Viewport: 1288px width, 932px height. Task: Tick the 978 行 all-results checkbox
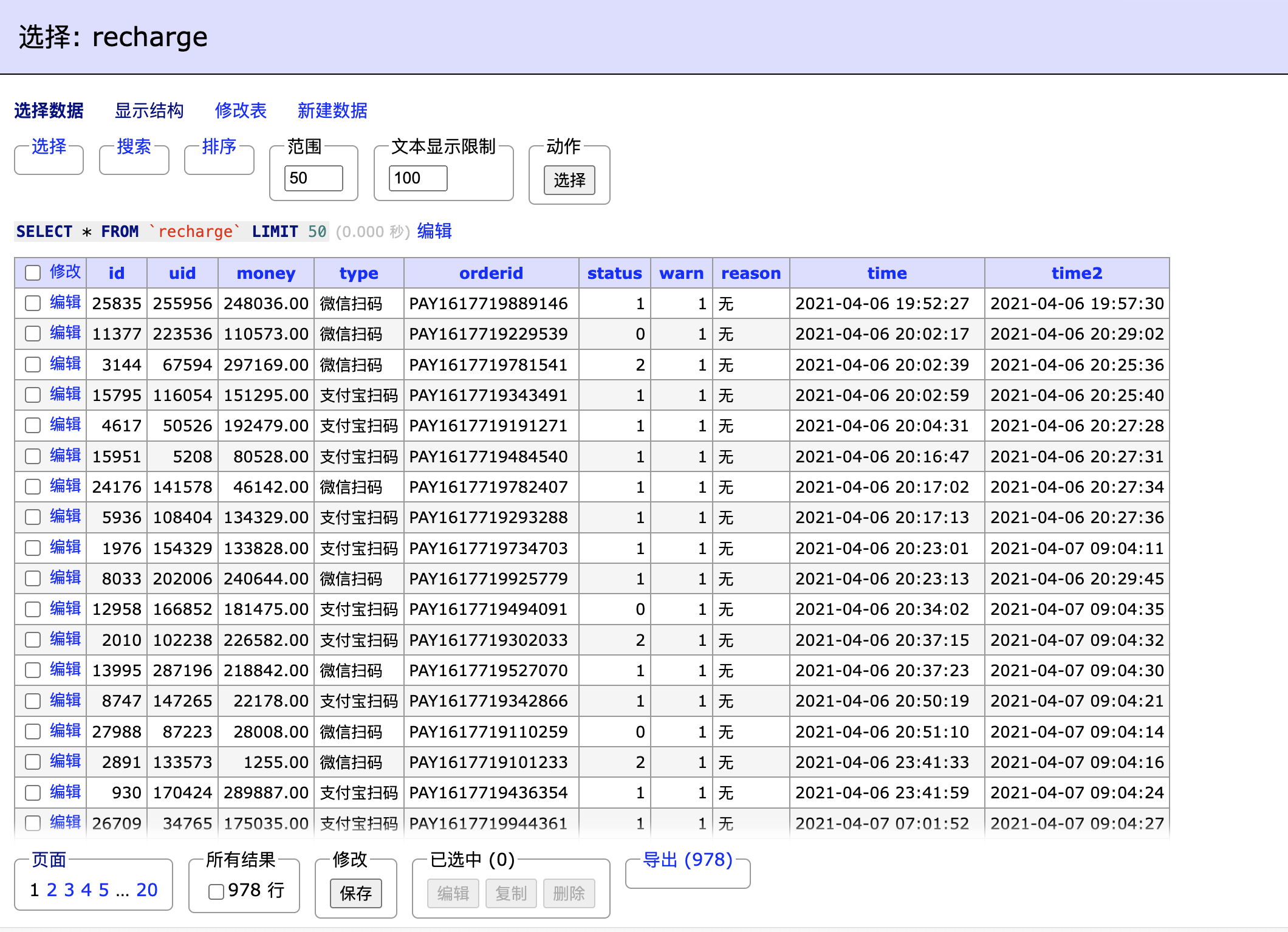216,891
